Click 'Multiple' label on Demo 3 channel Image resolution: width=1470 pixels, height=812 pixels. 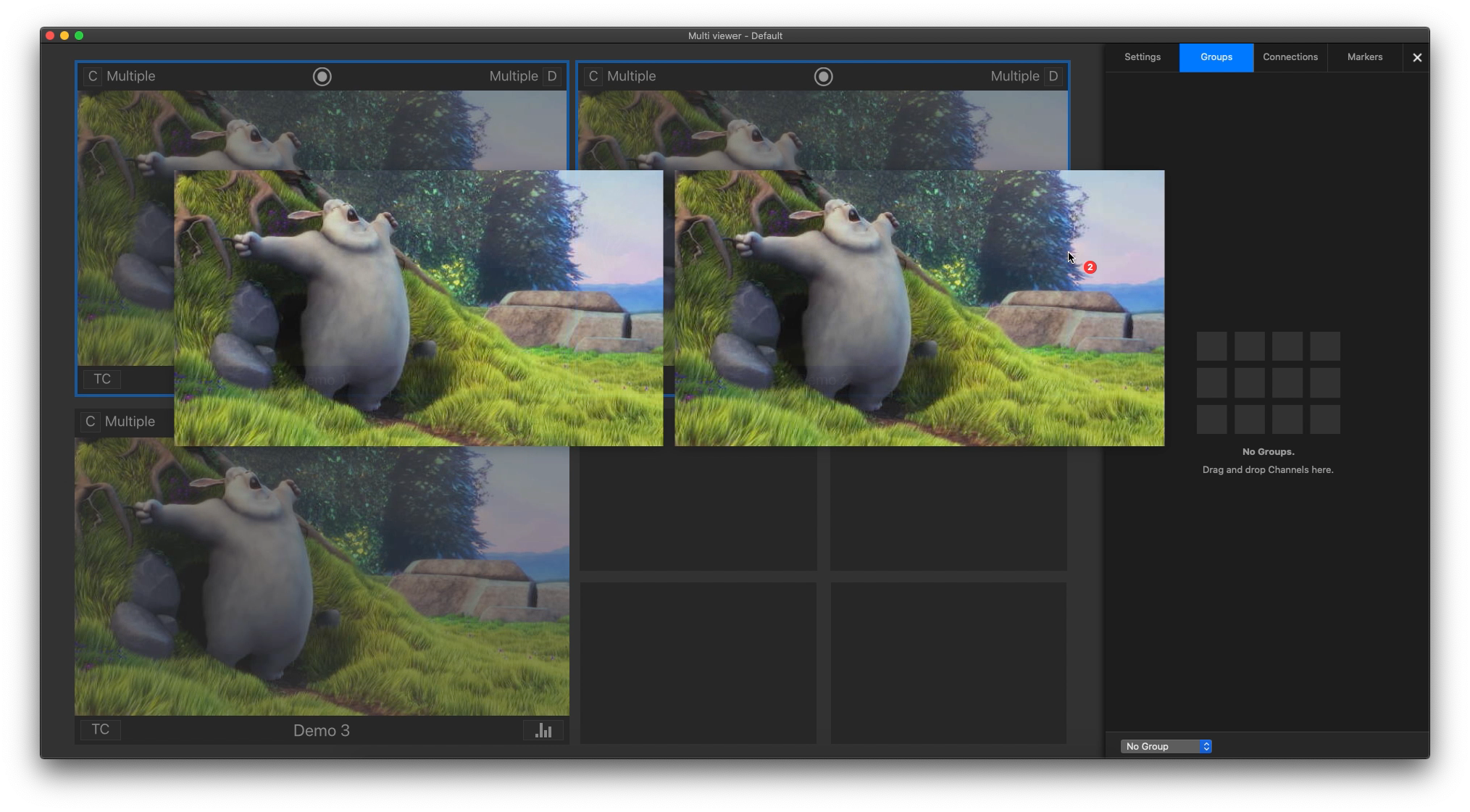click(130, 422)
